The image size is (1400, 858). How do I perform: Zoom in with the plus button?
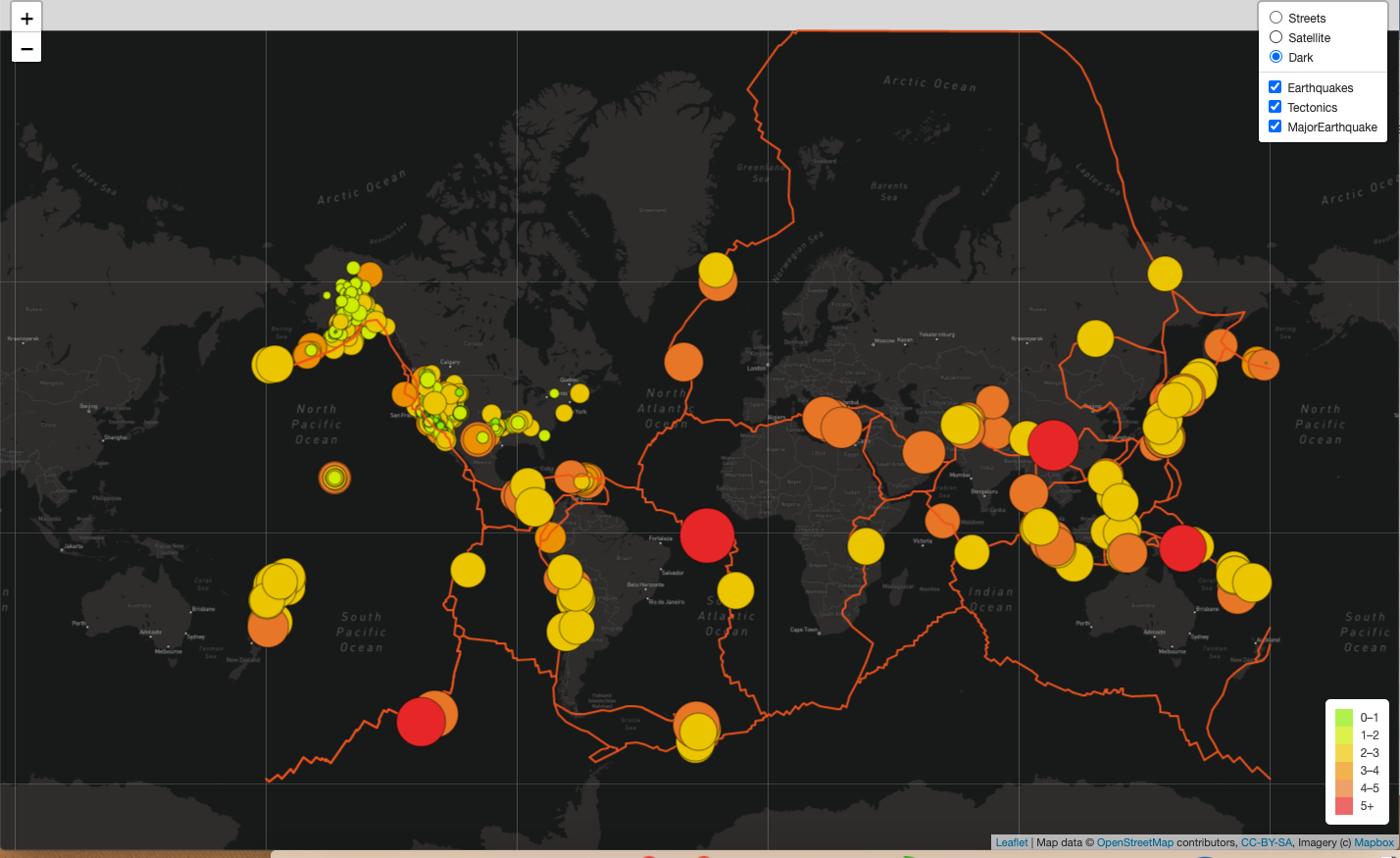[26, 18]
